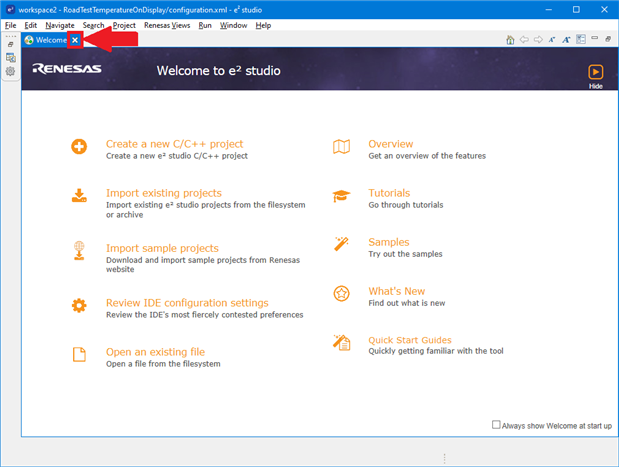Click the 'Welcome to e² studio' heading
Image resolution: width=619 pixels, height=467 pixels.
[x=219, y=70]
